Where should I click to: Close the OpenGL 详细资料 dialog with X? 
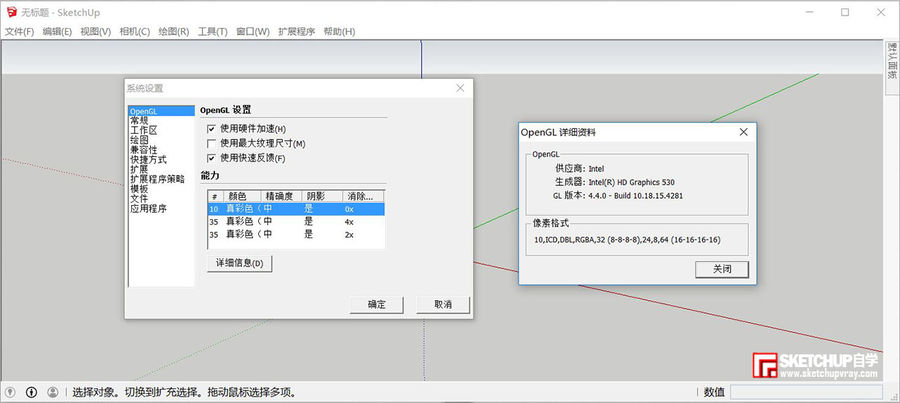pyautogui.click(x=743, y=132)
